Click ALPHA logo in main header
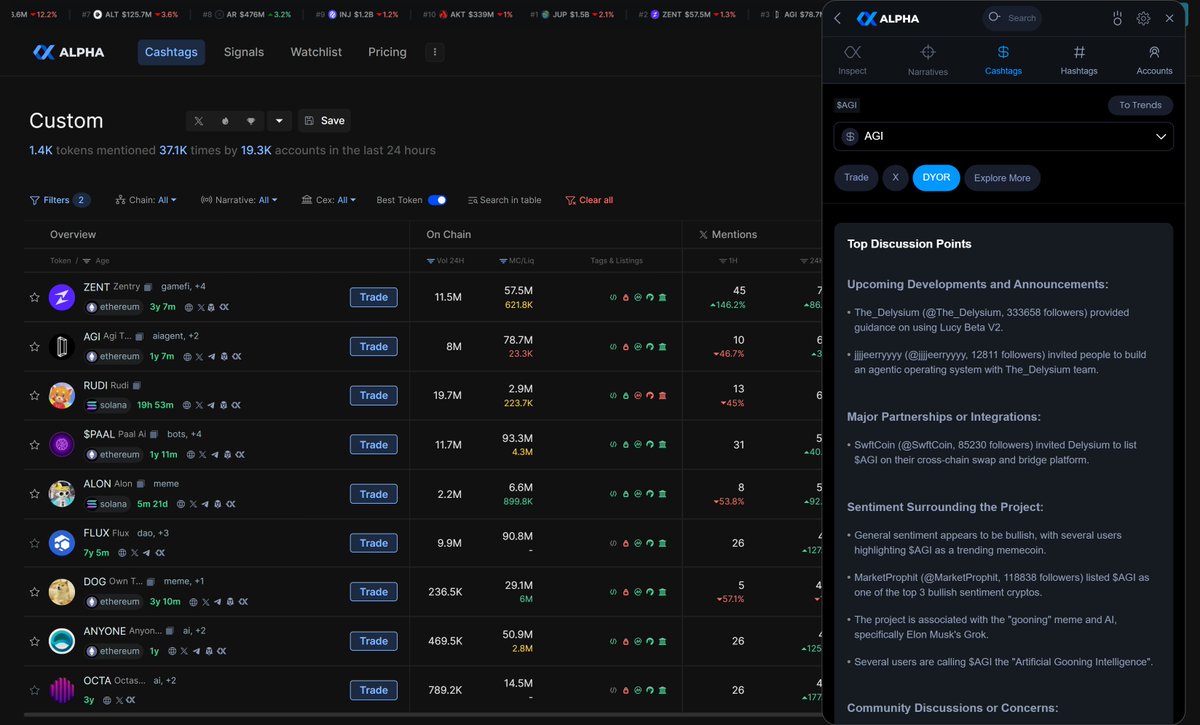Image resolution: width=1200 pixels, height=725 pixels. [68, 52]
